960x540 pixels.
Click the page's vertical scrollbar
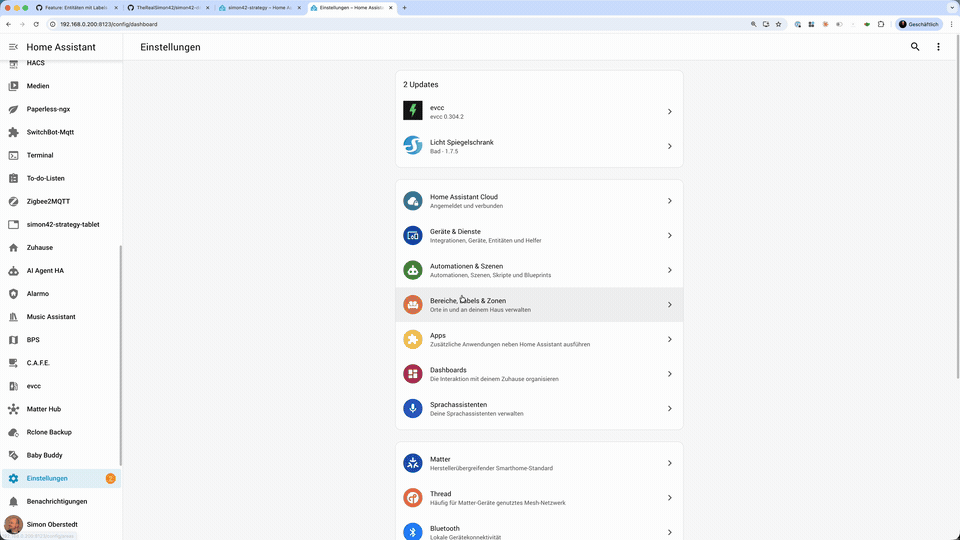point(957,205)
